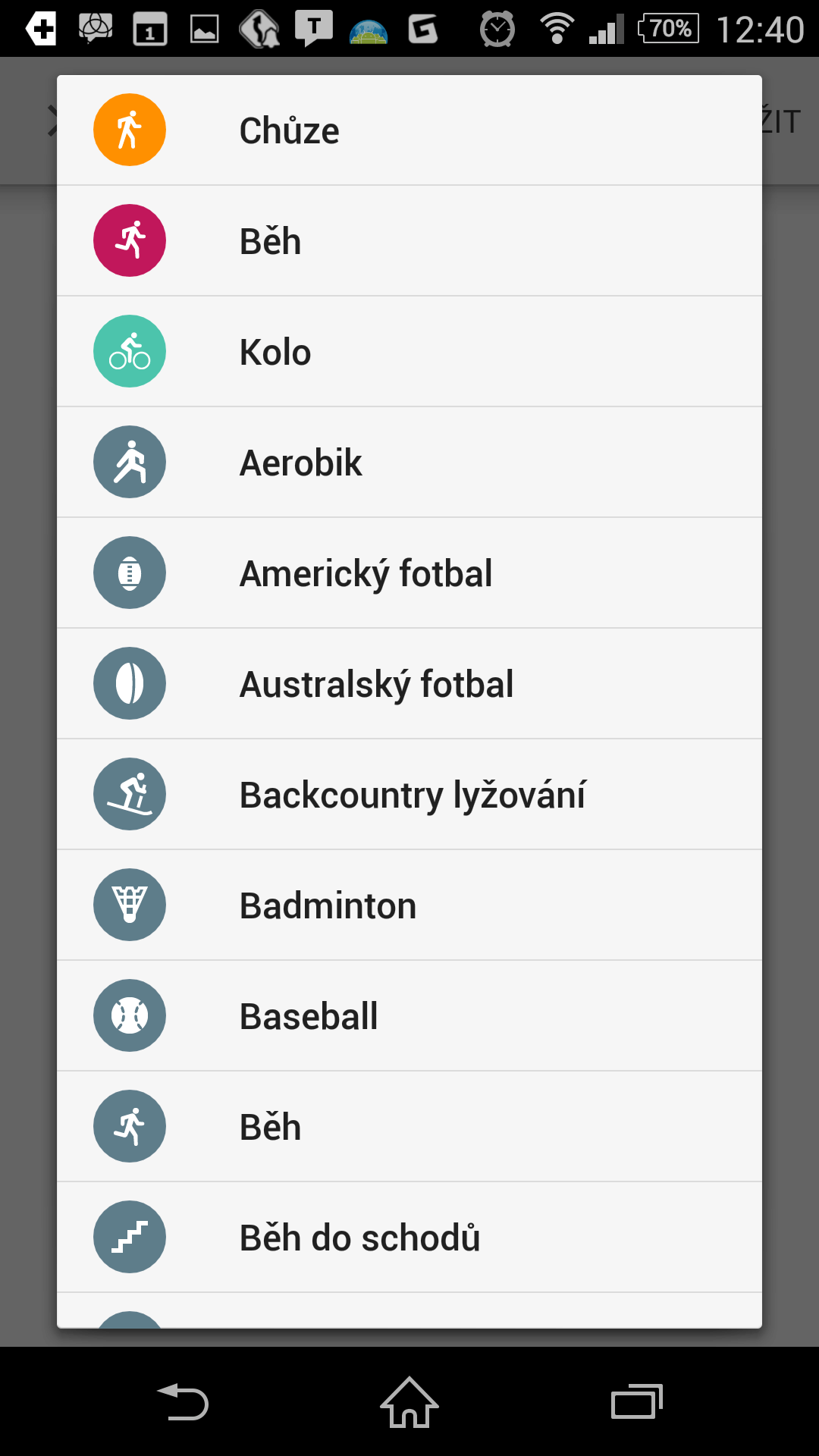Tap the backcountry skiing icon
This screenshot has height=1456, width=819.
pos(130,794)
